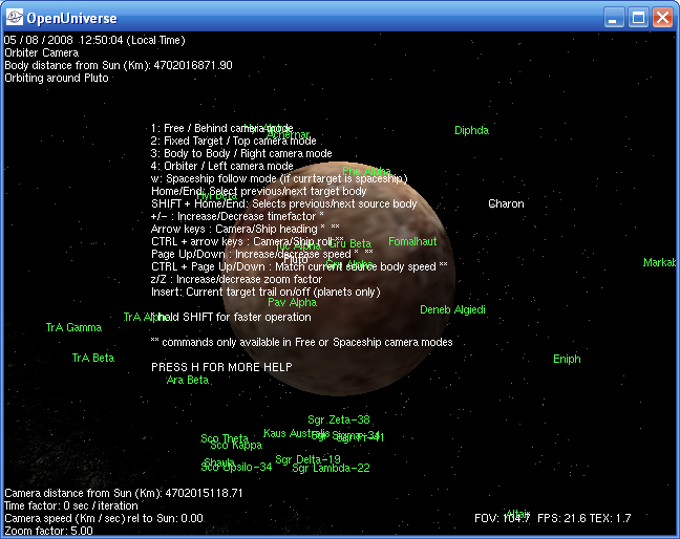
Task: Click the 'Camera speed' rel to Sun line
Action: coord(104,518)
